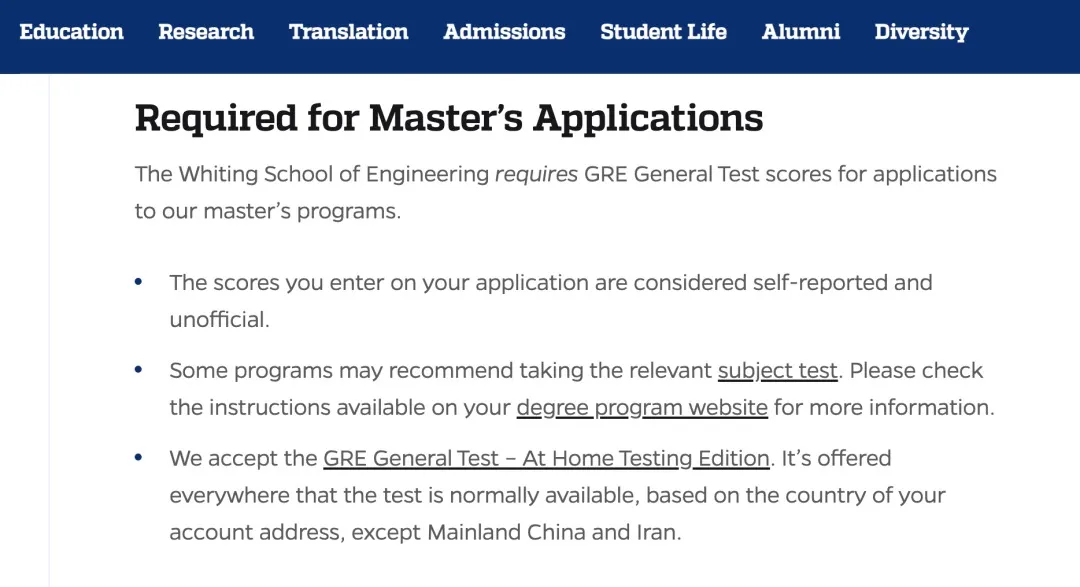Click the "Required for Master's Applications" heading
This screenshot has width=1080, height=587.
449,118
